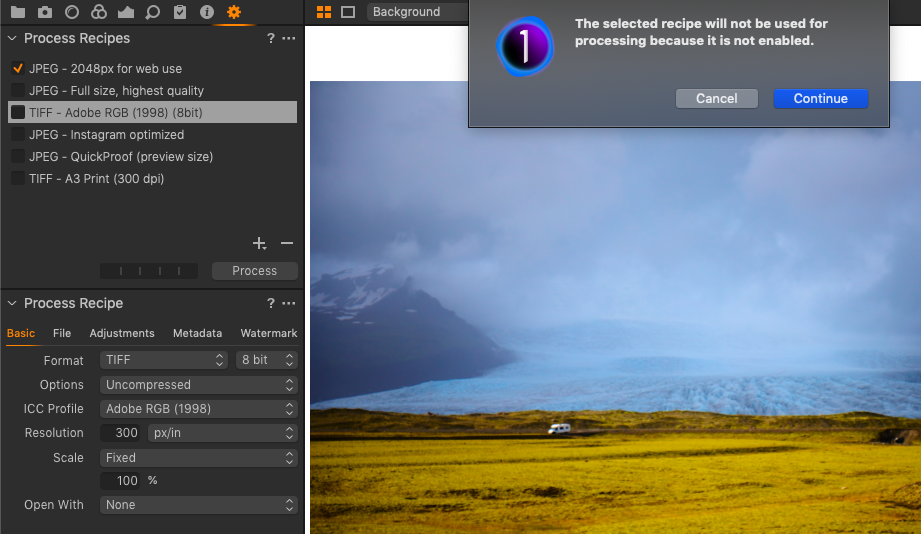Click the Resolution value field 300
921x534 pixels.
120,433
